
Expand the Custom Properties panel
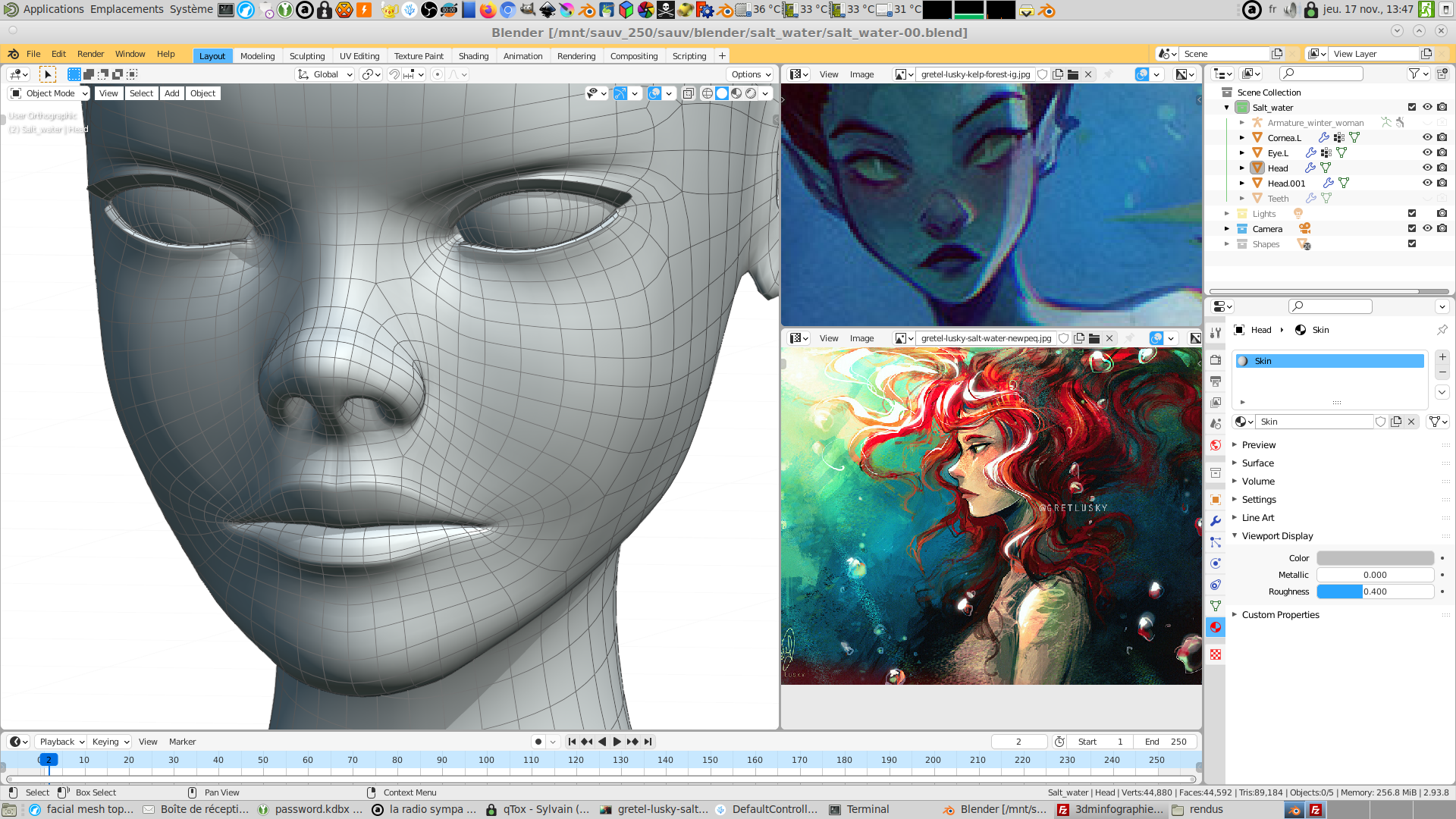click(1280, 615)
